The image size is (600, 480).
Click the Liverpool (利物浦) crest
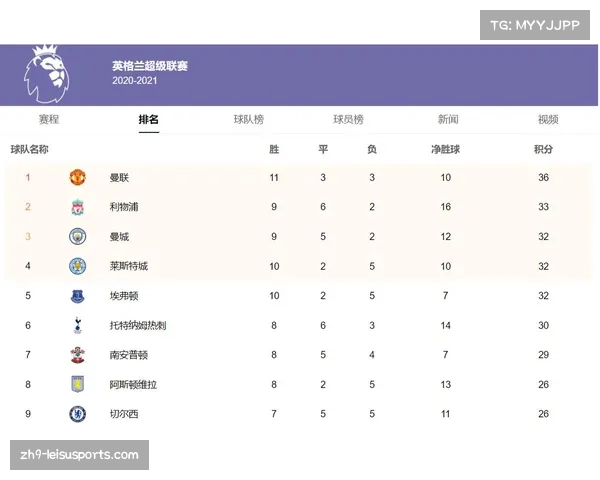point(78,207)
